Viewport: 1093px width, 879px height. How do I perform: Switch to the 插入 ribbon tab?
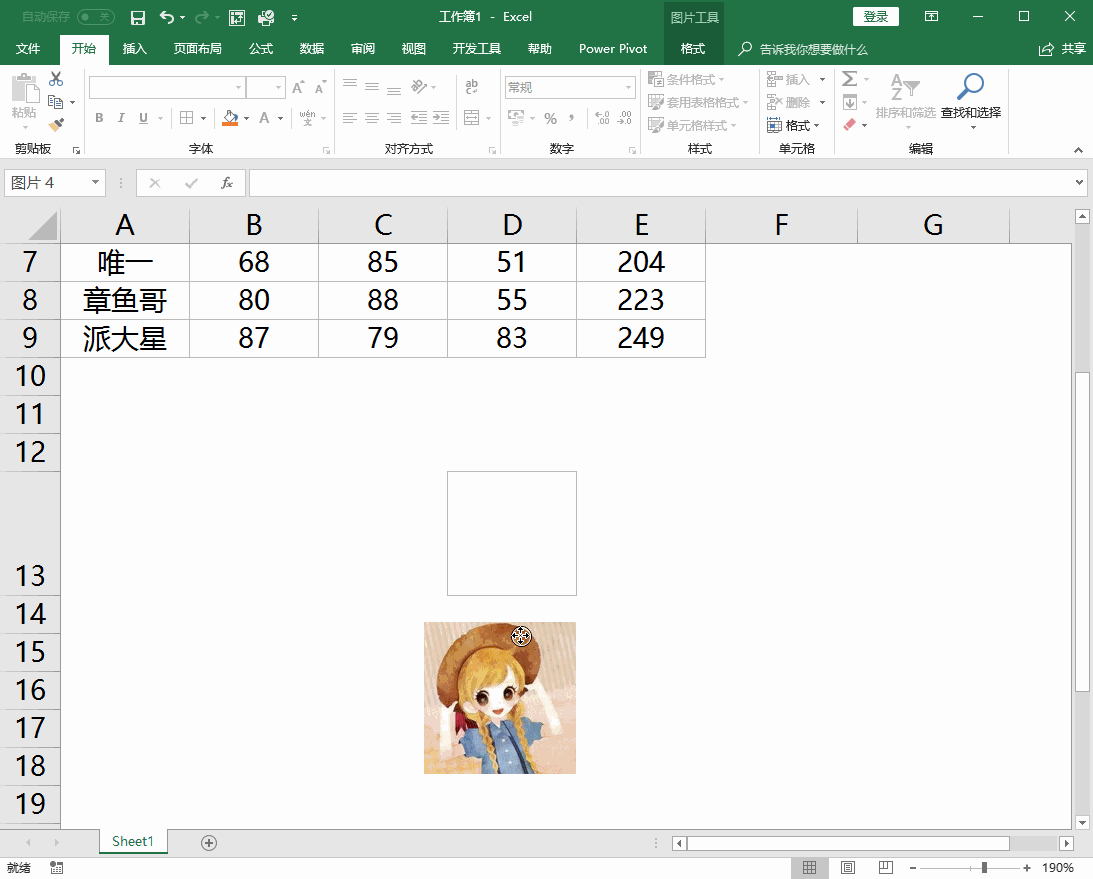pos(135,49)
